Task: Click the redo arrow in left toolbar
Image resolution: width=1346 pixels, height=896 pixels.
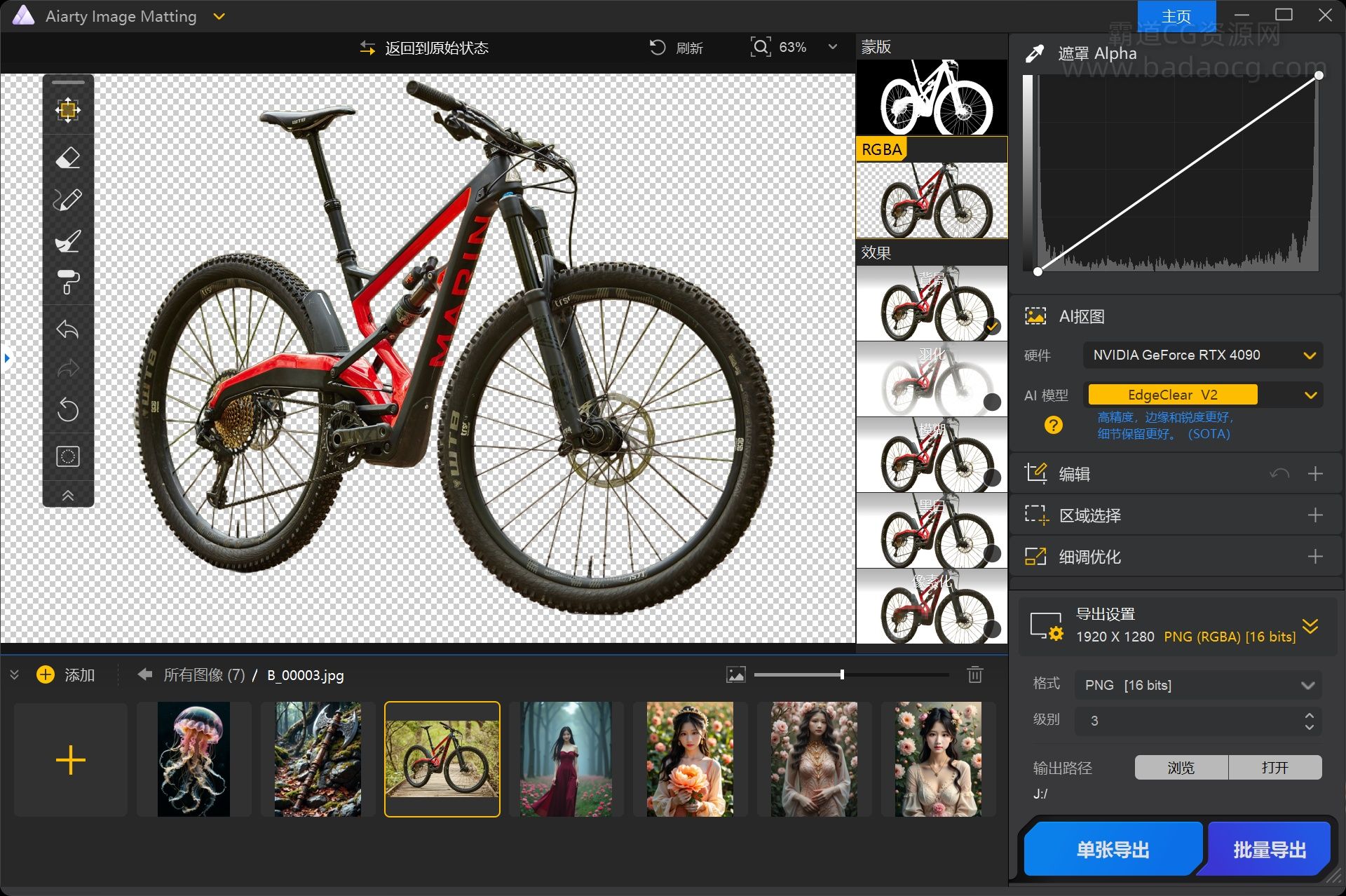Action: coord(68,369)
